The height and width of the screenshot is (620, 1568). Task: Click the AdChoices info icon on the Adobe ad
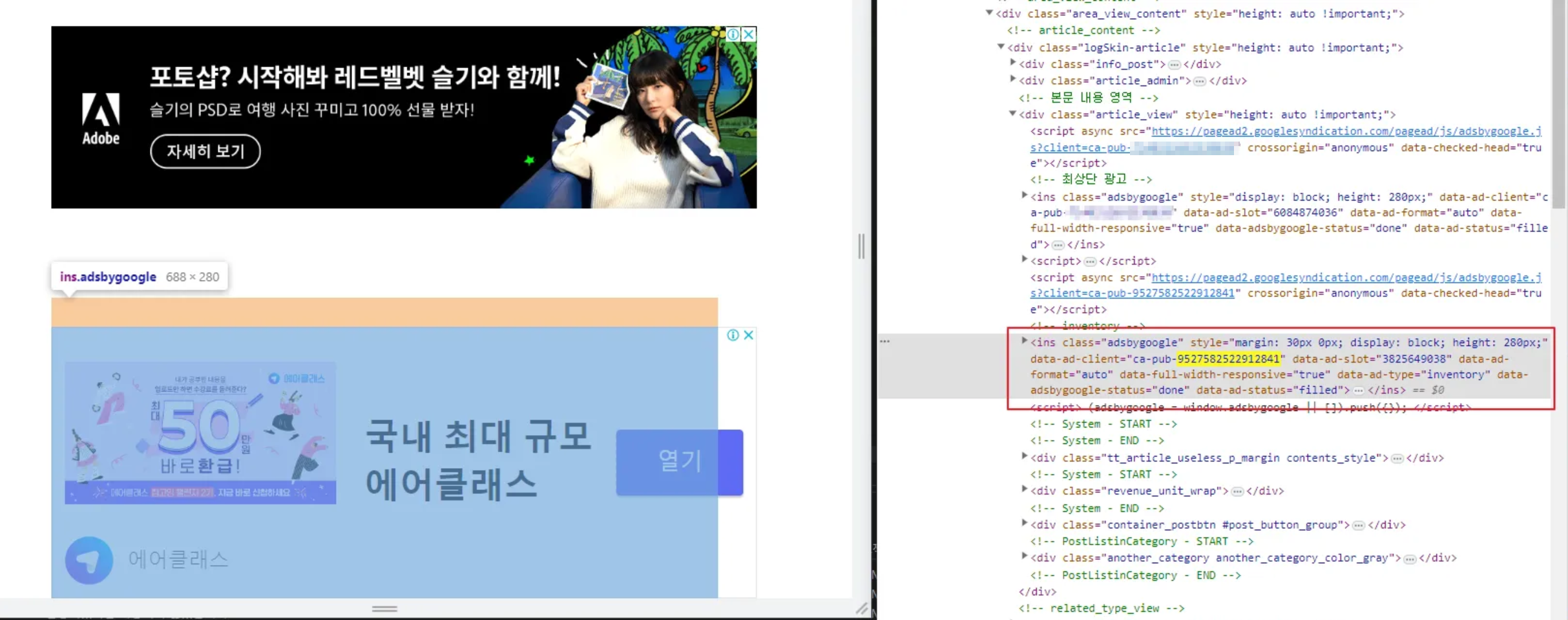click(x=733, y=34)
